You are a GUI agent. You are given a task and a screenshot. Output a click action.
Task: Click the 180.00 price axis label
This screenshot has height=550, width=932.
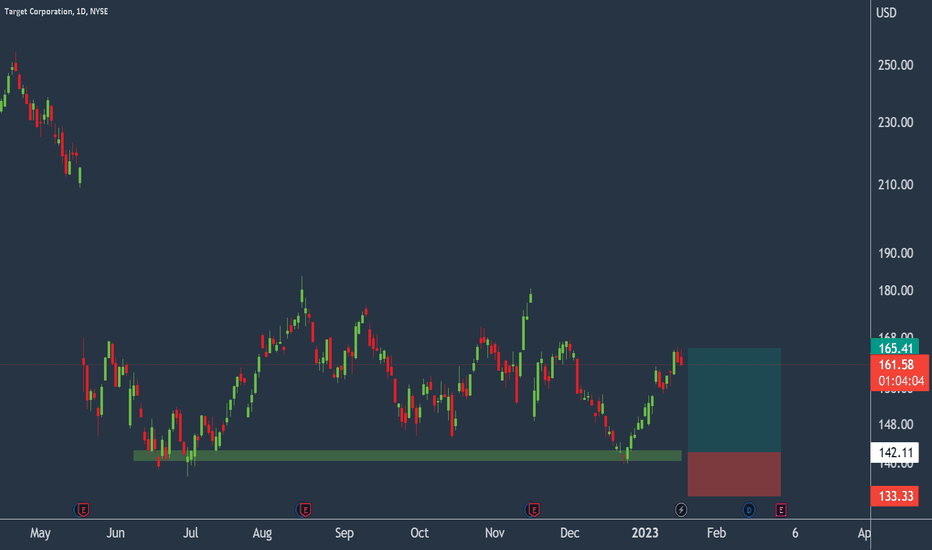pos(895,291)
